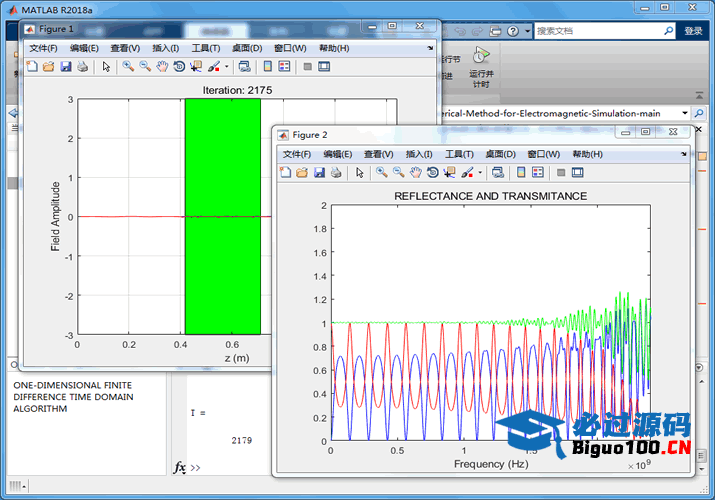This screenshot has height=500, width=715.
Task: Print Figure 1 with the printer icon
Action: pyautogui.click(x=83, y=67)
